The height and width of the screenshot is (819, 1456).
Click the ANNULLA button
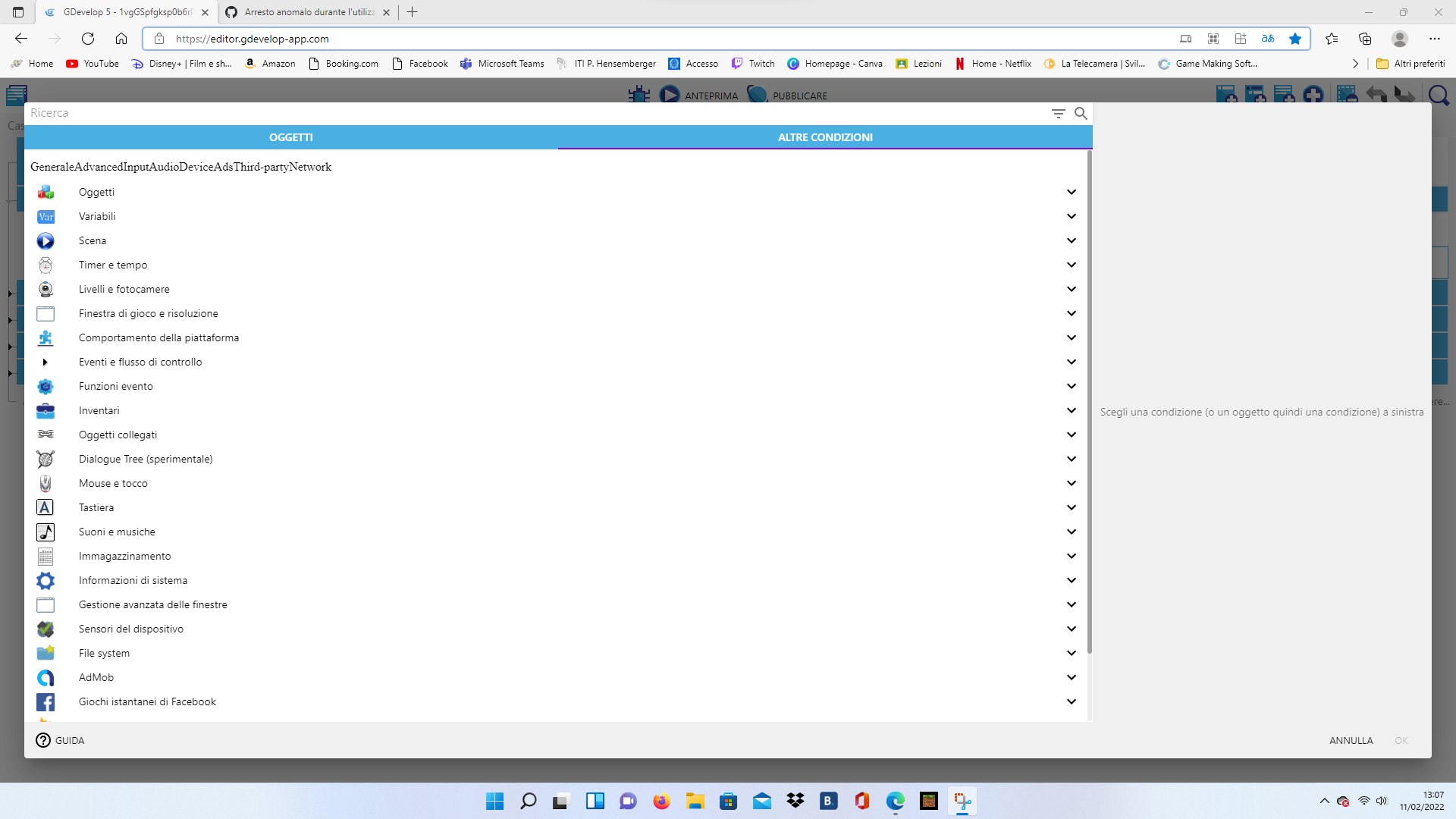tap(1351, 740)
